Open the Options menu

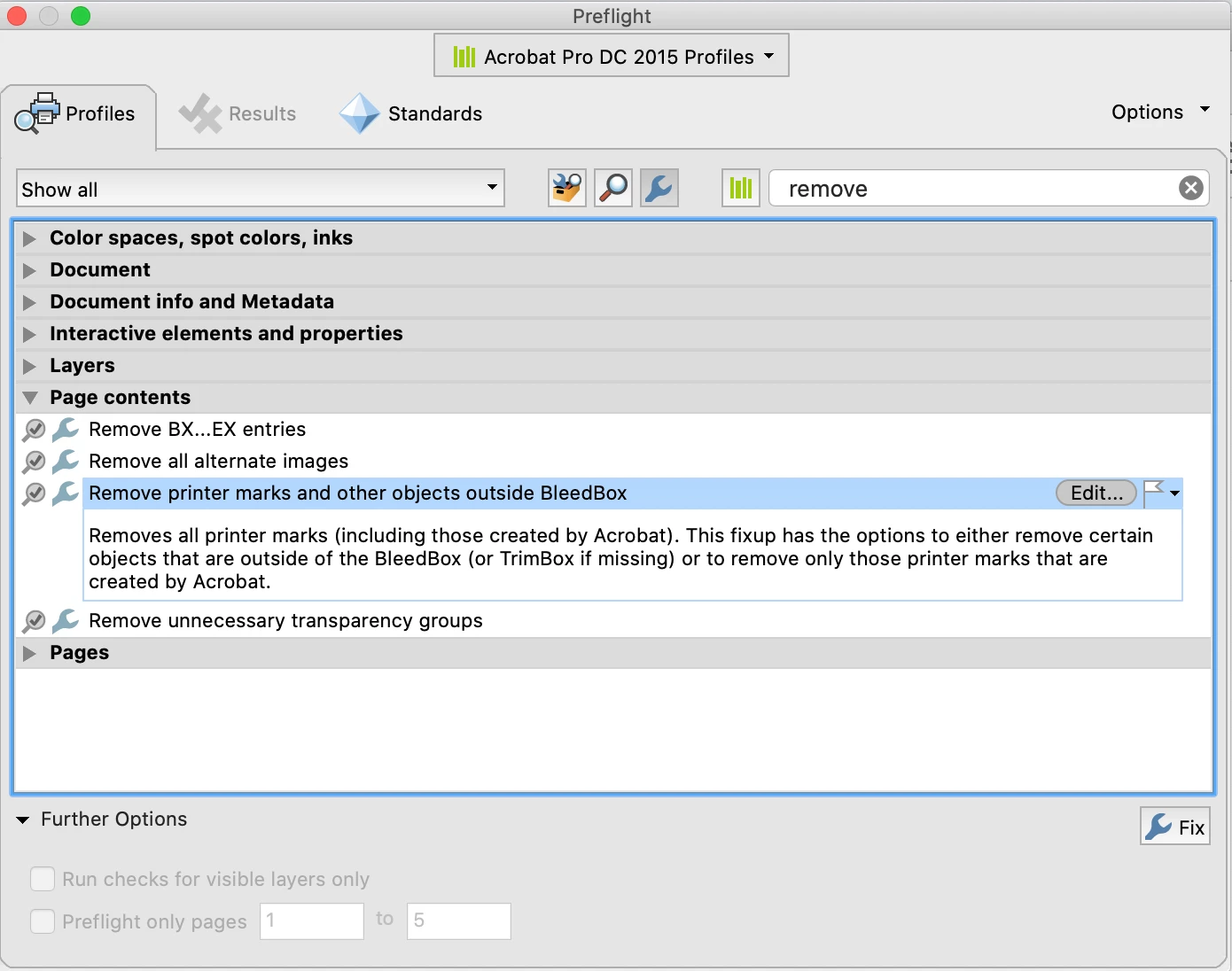coord(1160,112)
